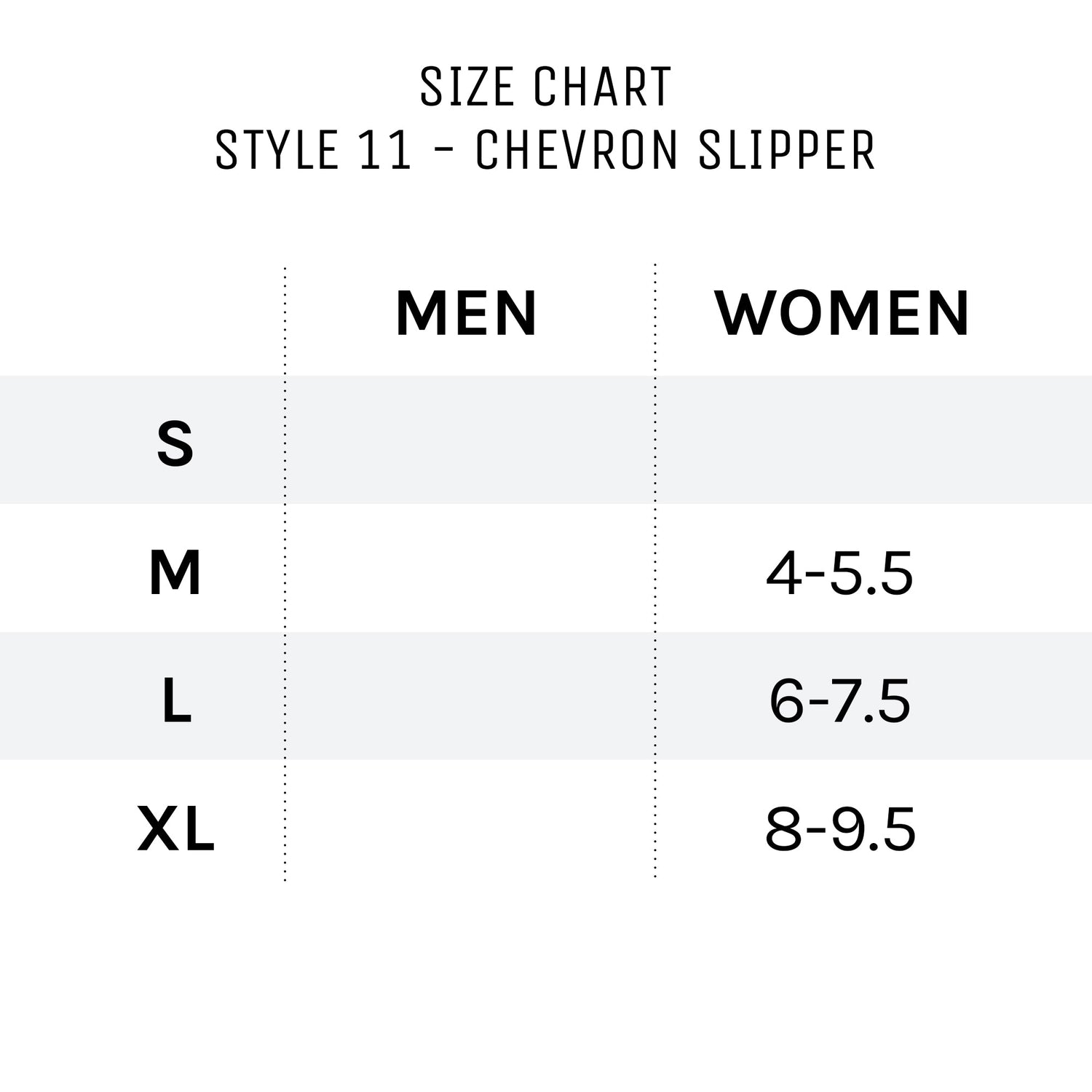Screen dimensions: 1092x1092
Task: Click the dotted divider between MEN and WOMEN
Action: pyautogui.click(x=655, y=575)
